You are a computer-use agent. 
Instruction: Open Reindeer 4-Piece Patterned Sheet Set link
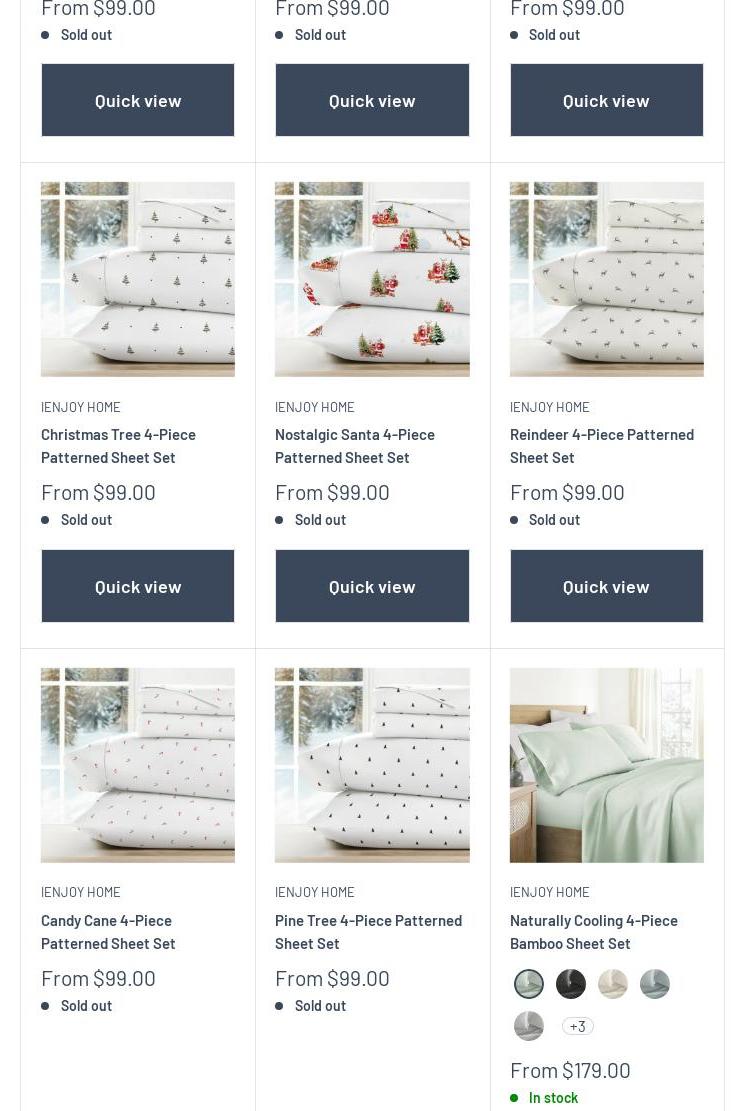pyautogui.click(x=602, y=446)
